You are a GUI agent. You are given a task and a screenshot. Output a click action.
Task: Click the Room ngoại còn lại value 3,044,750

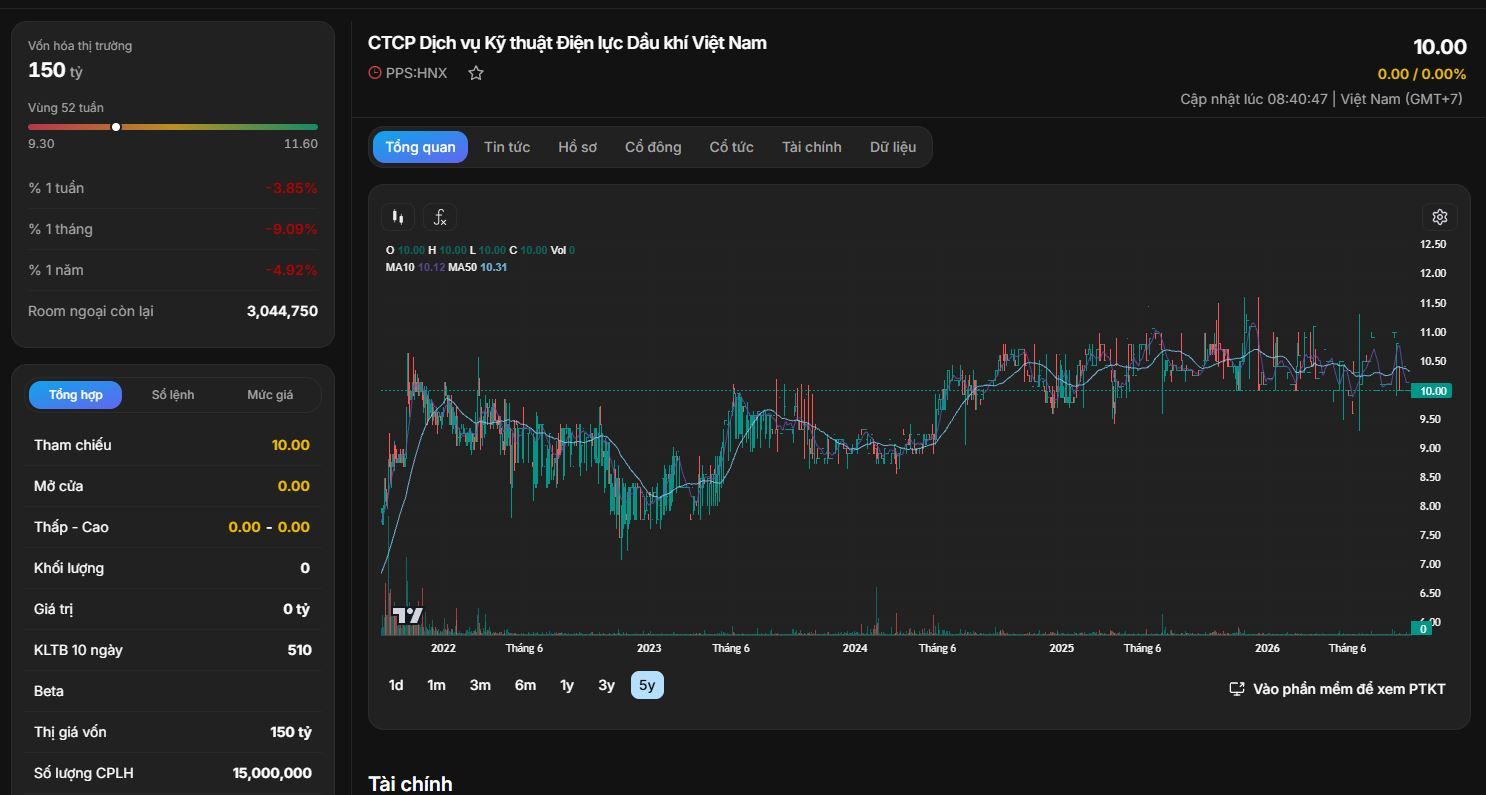pyautogui.click(x=282, y=311)
